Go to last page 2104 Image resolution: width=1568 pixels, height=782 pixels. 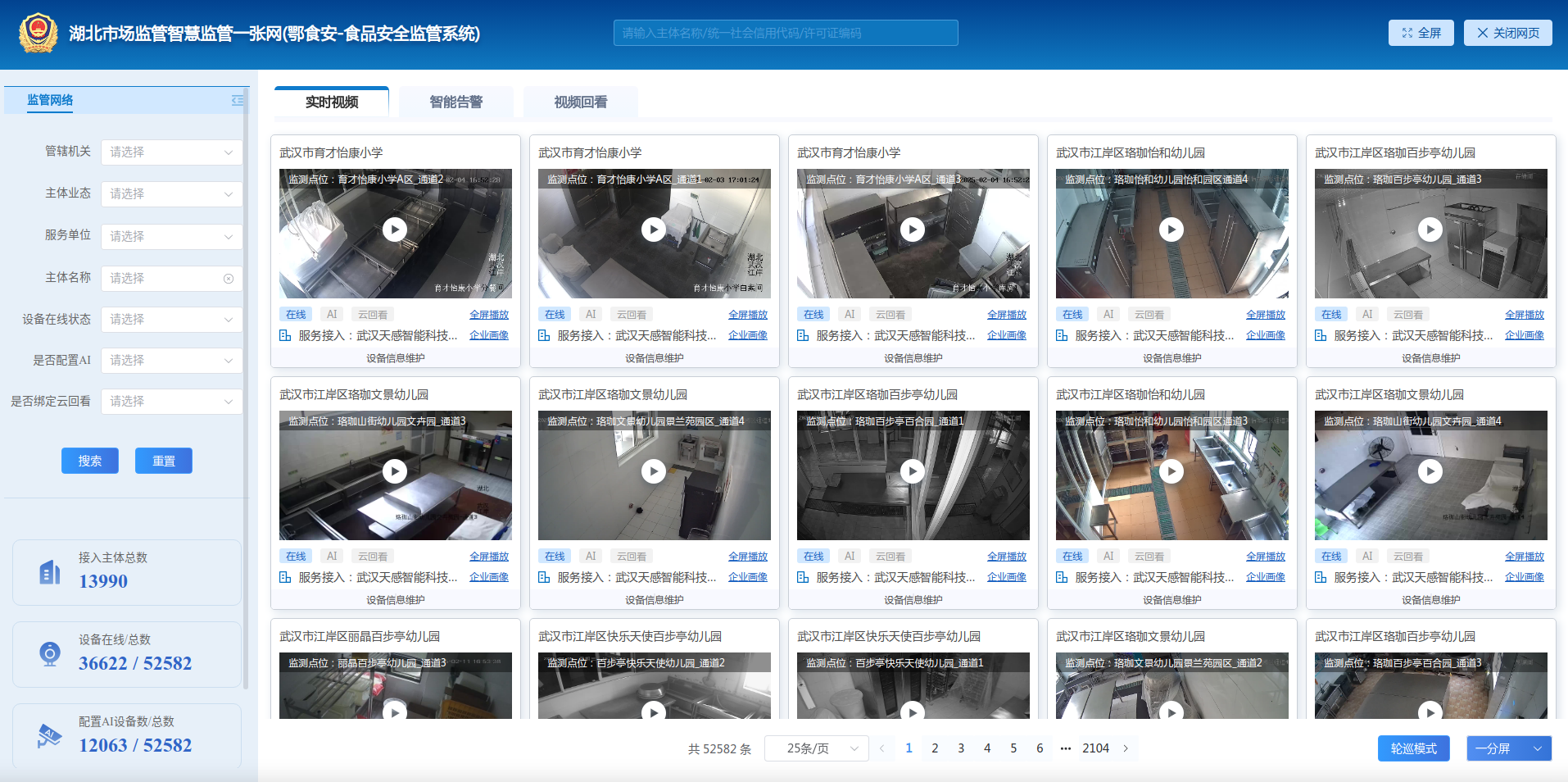click(1095, 748)
